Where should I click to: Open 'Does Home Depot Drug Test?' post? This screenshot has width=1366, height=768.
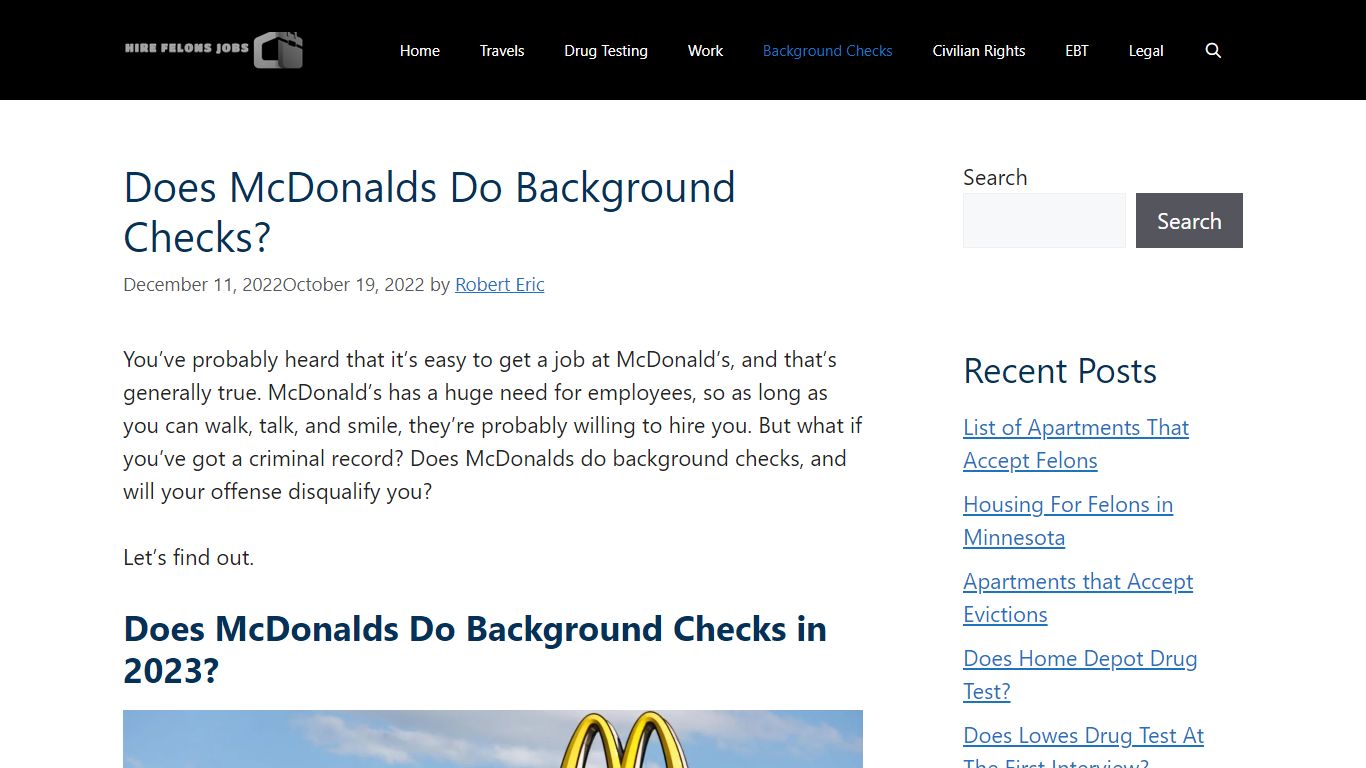click(x=1080, y=675)
